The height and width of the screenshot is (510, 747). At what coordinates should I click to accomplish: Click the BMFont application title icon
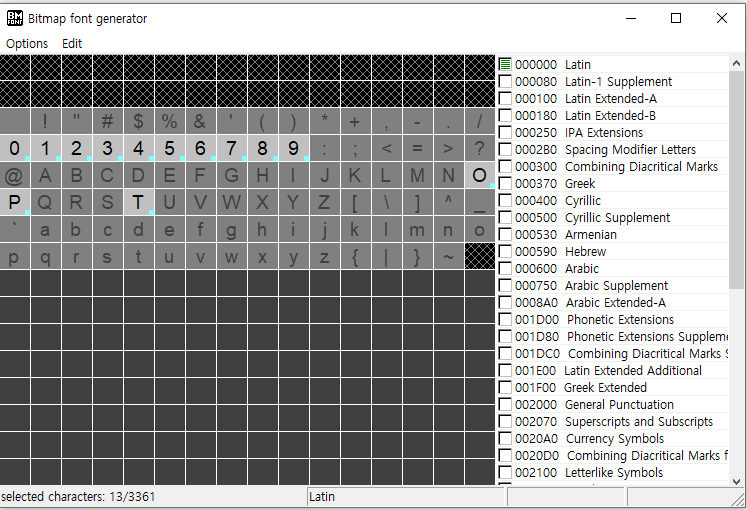[x=15, y=18]
